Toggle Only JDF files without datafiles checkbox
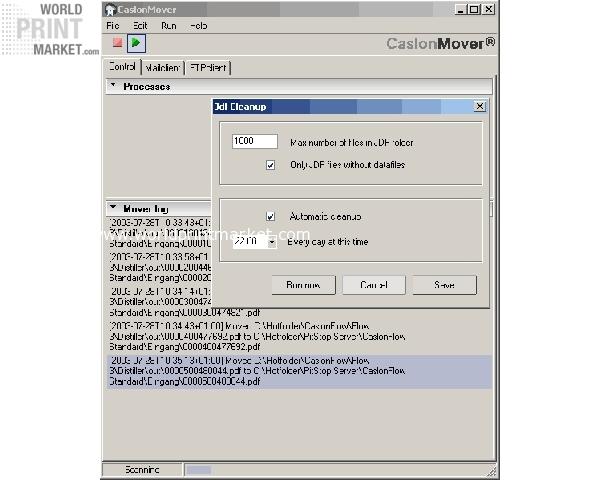This screenshot has height=480, width=600. pyautogui.click(x=271, y=165)
